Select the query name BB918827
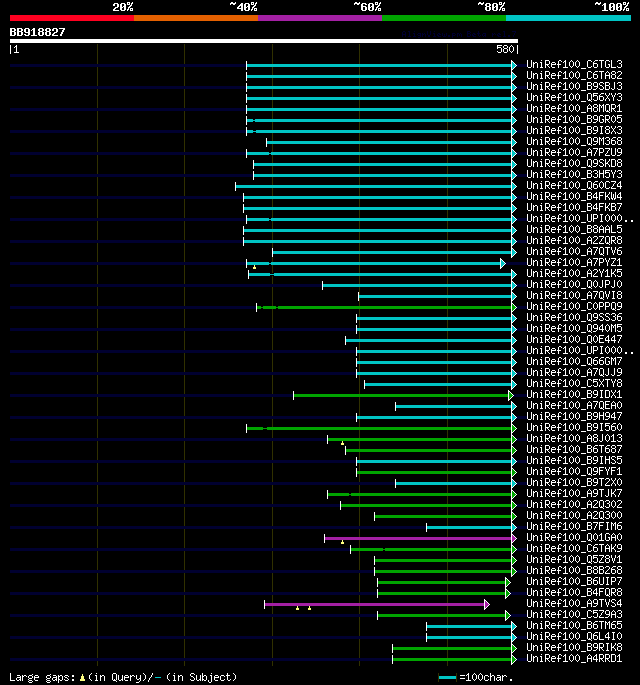Screen dimensions: 640x685 (x=37, y=32)
